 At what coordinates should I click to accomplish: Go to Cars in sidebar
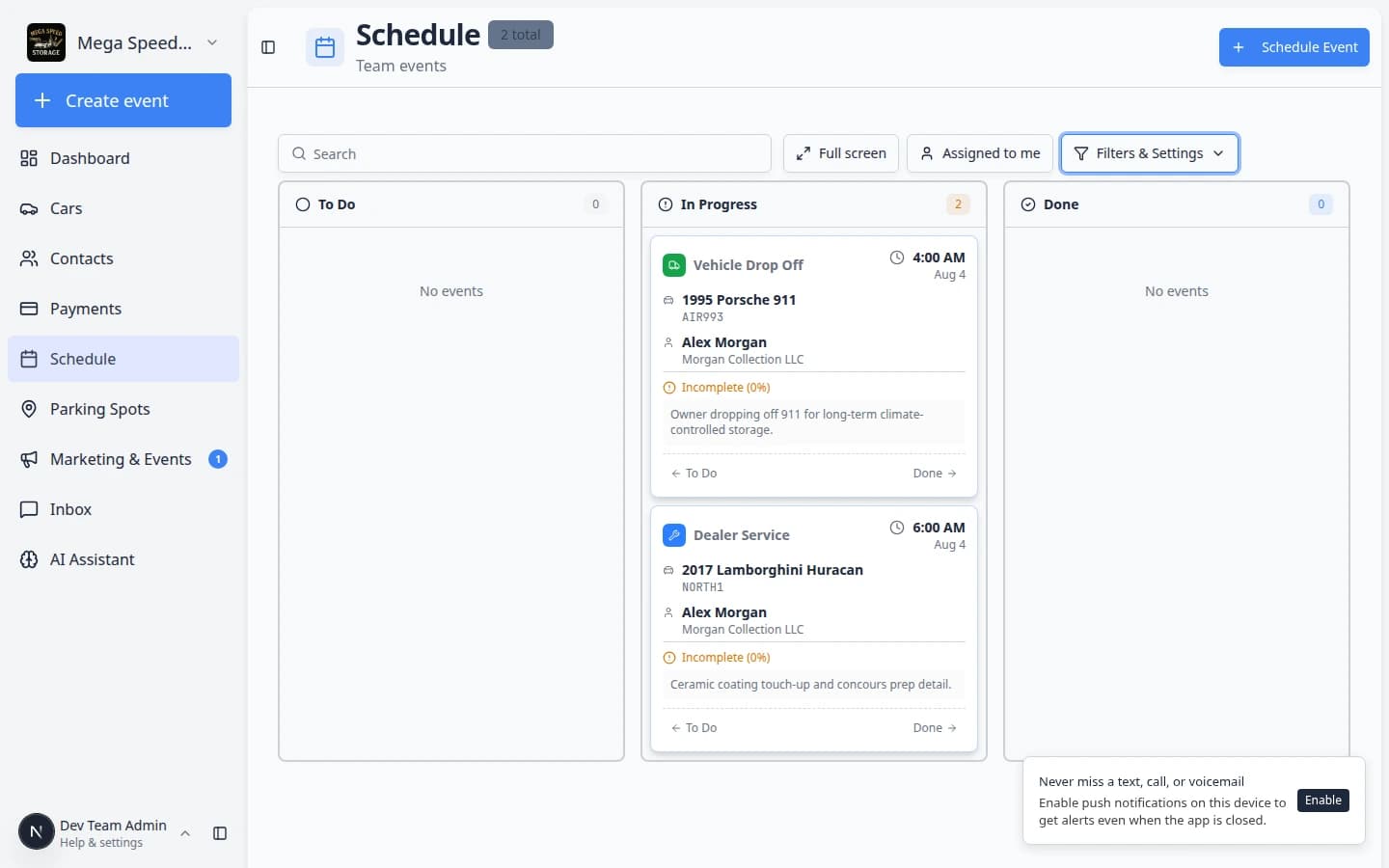click(123, 208)
